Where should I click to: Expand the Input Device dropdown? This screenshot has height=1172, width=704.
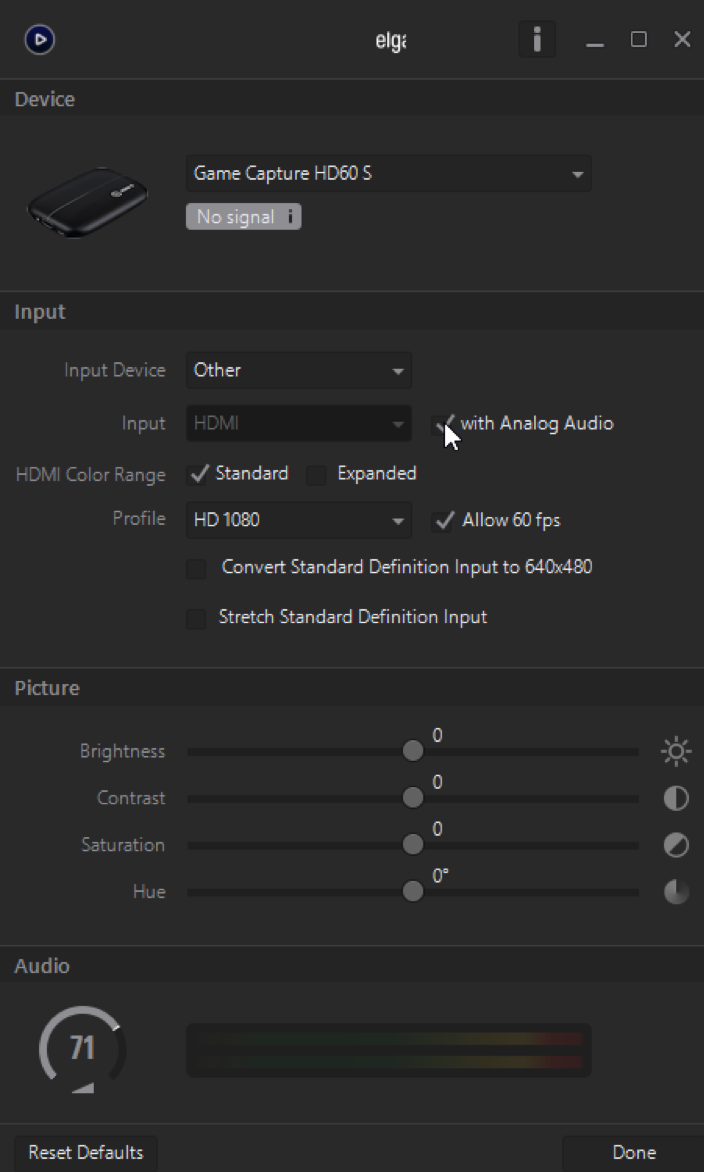(x=298, y=371)
